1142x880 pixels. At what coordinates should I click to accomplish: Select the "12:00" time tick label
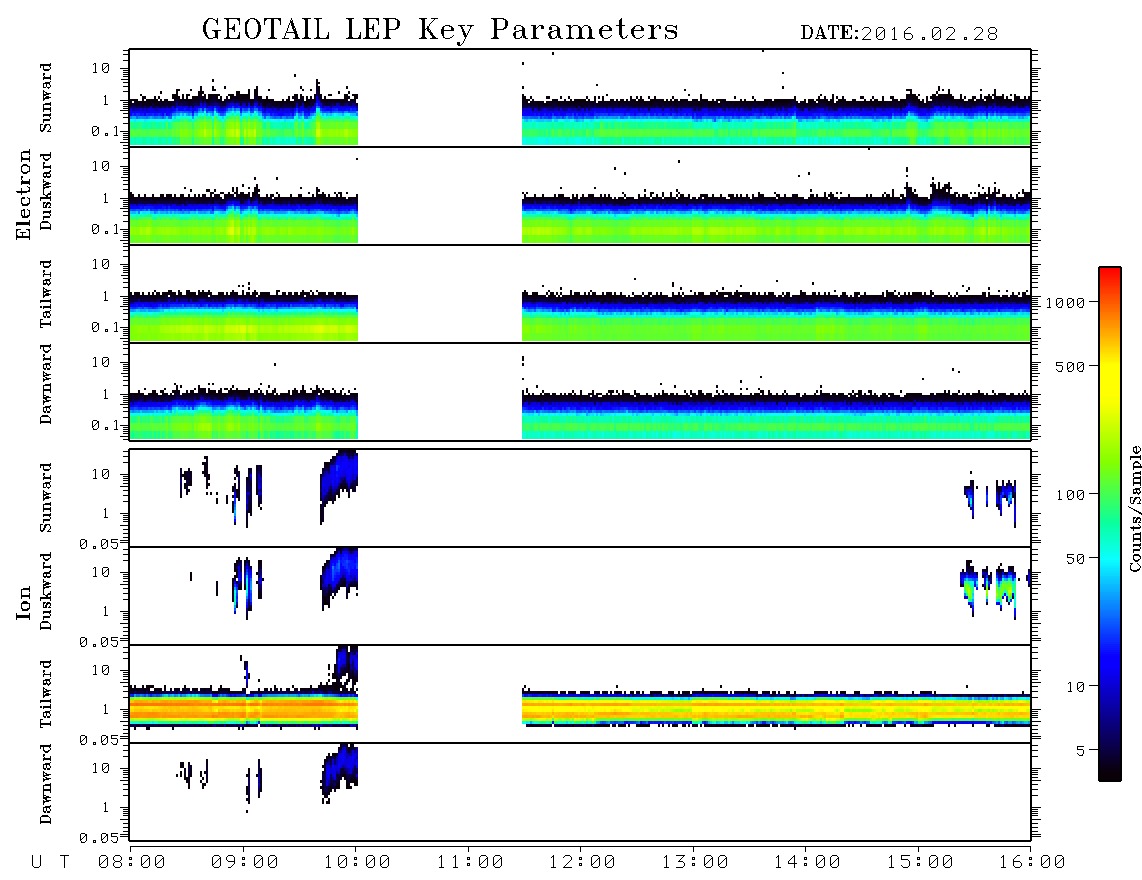[582, 863]
